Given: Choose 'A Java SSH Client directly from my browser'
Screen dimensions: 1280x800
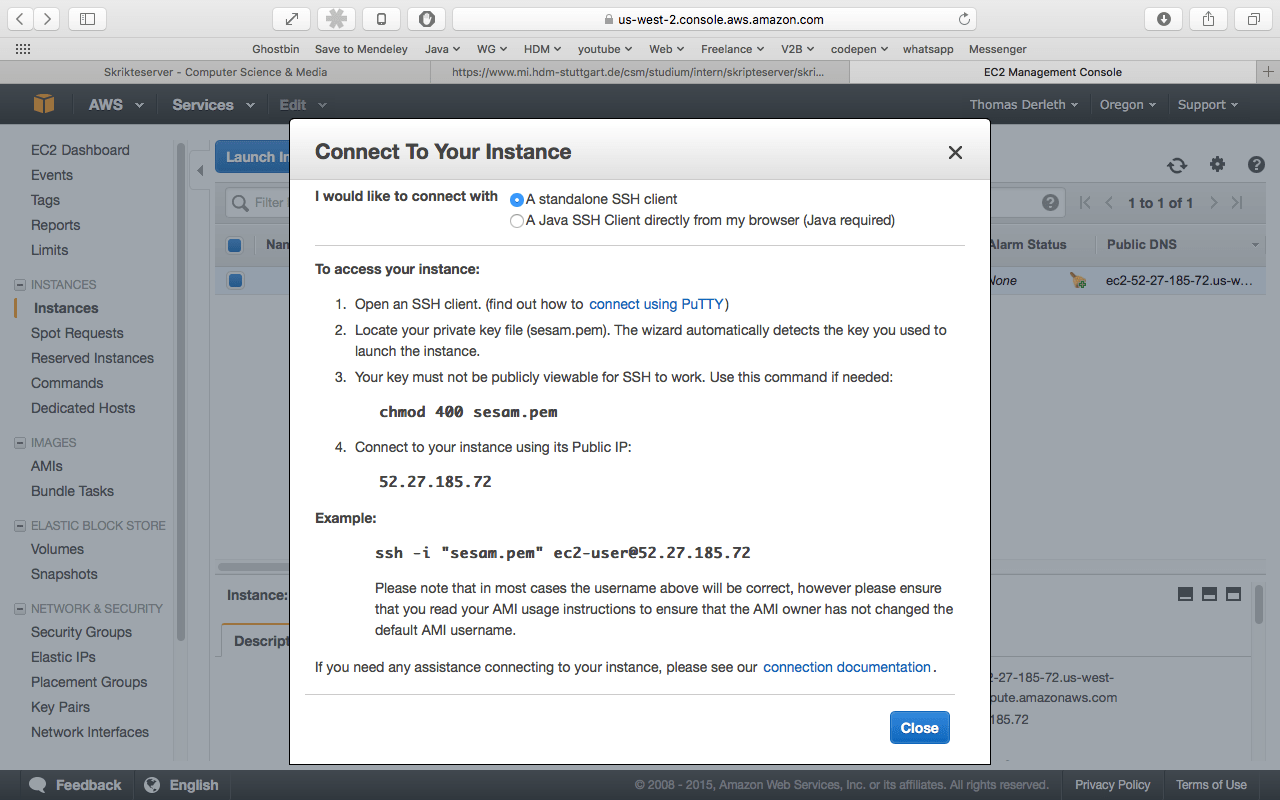Looking at the screenshot, I should click(x=516, y=220).
